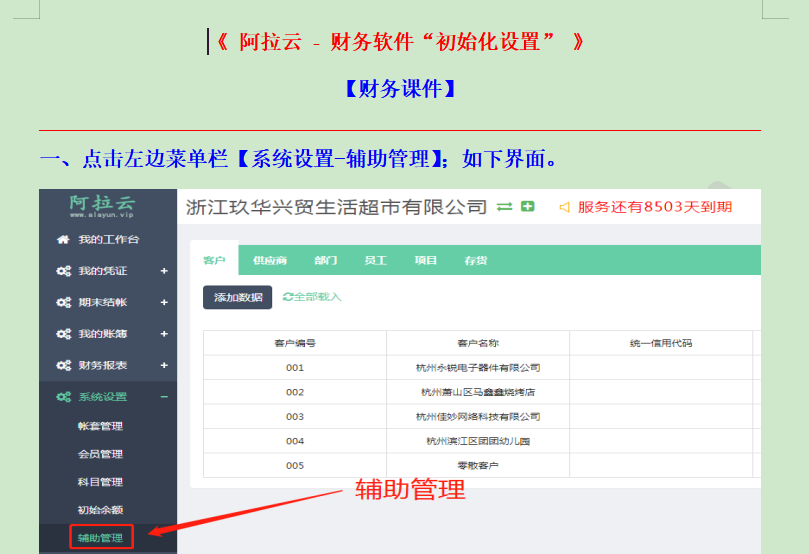Click 杭州永锐电子器件有限公司 cell

coord(478,368)
